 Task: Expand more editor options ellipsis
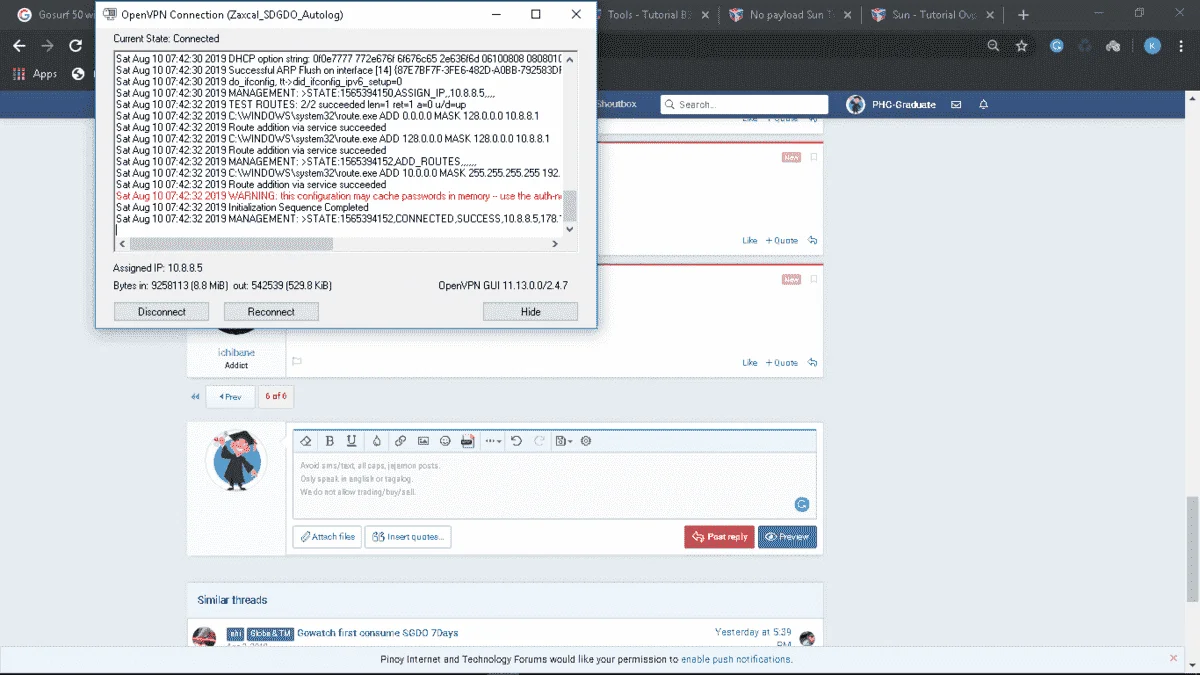[x=493, y=441]
